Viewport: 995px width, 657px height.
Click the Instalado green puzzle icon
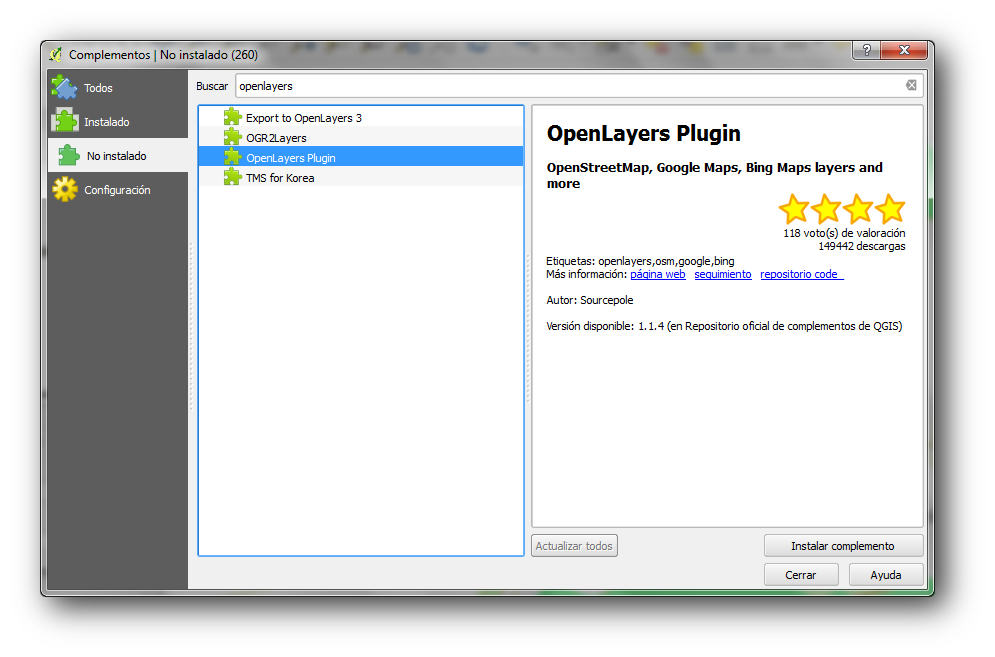click(x=64, y=121)
